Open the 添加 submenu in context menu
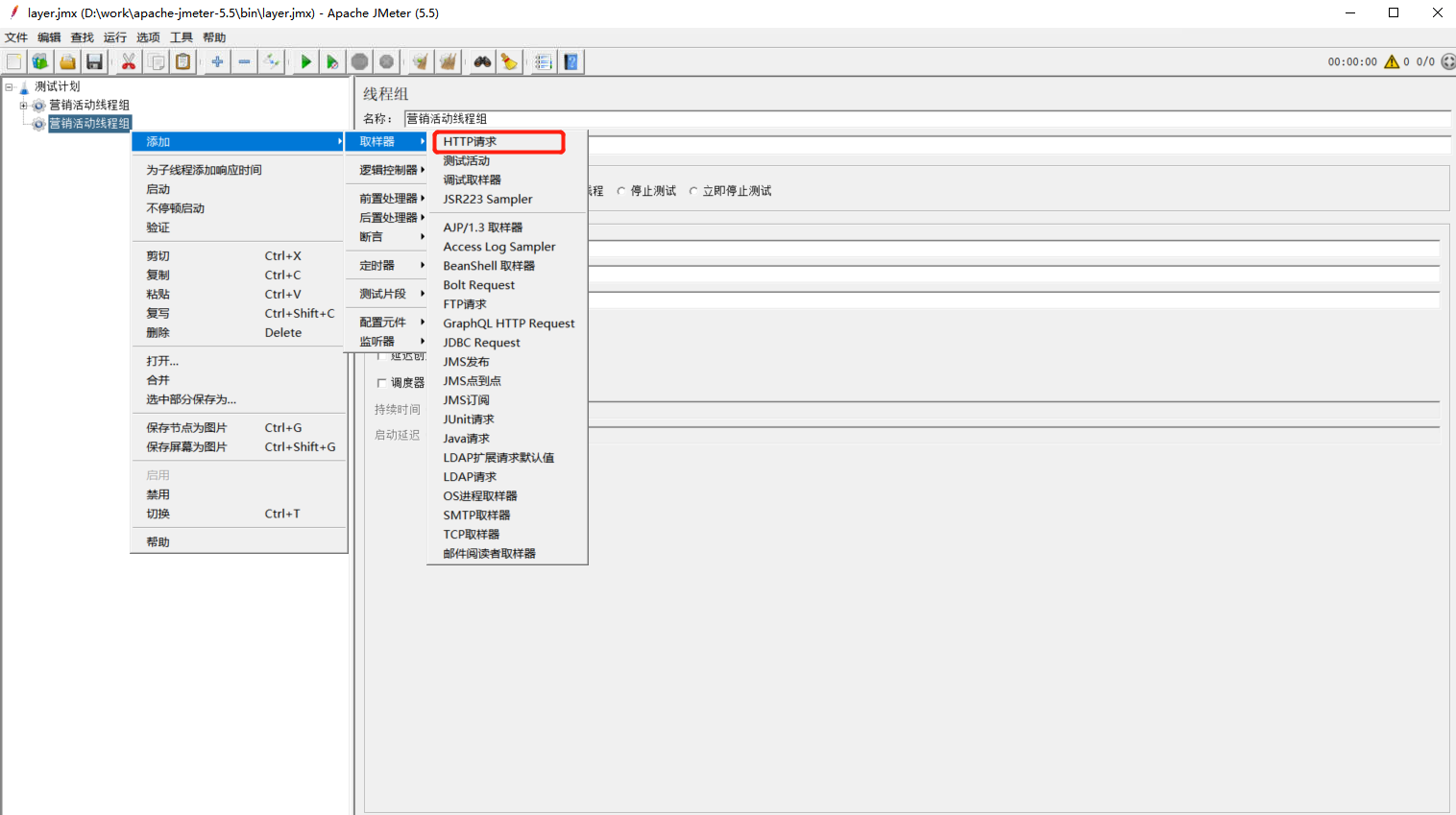The image size is (1456, 815). tap(238, 142)
